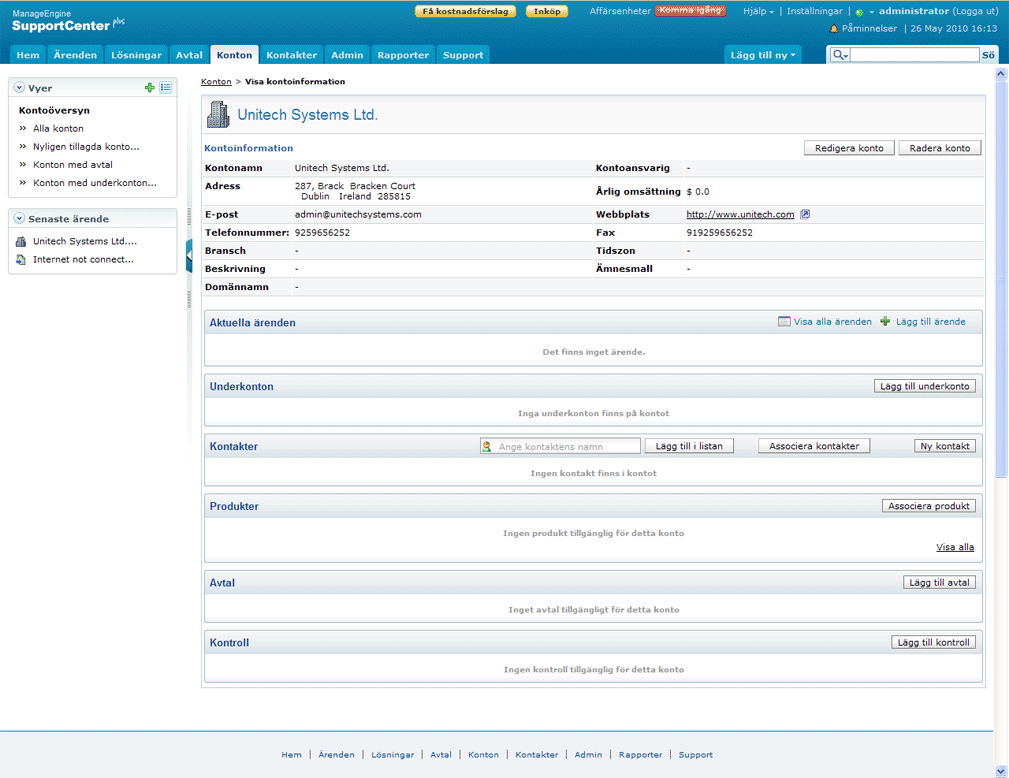The width and height of the screenshot is (1009, 778).
Task: Select Konton med underkonton... view
Action: click(x=95, y=183)
